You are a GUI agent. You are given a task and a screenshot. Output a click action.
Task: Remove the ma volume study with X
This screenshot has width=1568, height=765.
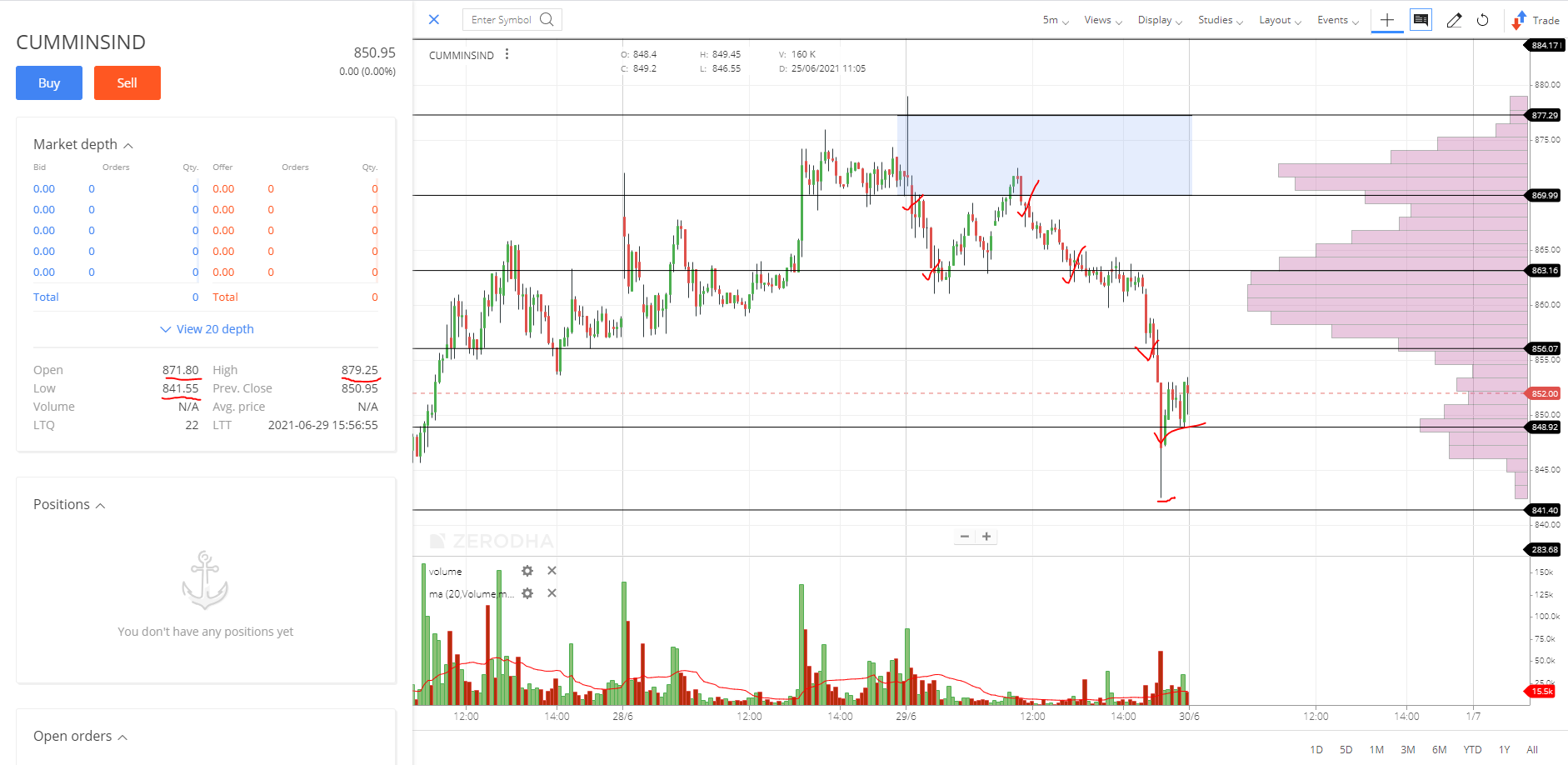point(552,593)
